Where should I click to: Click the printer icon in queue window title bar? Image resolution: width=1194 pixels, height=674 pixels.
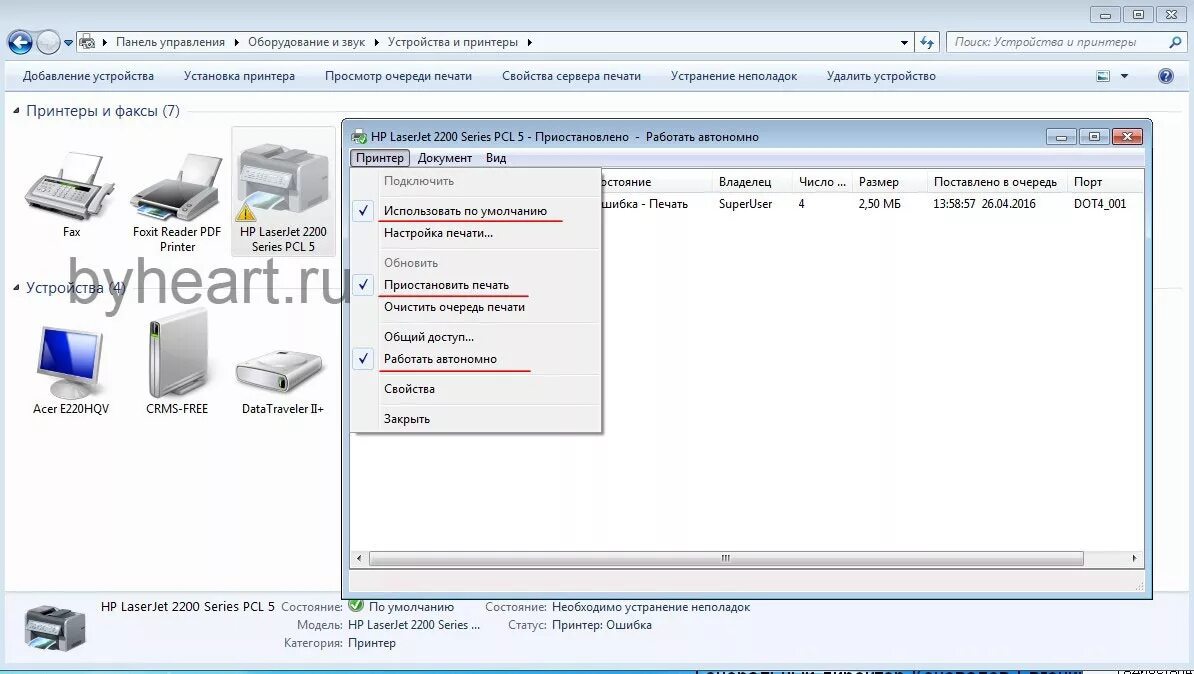click(x=359, y=137)
